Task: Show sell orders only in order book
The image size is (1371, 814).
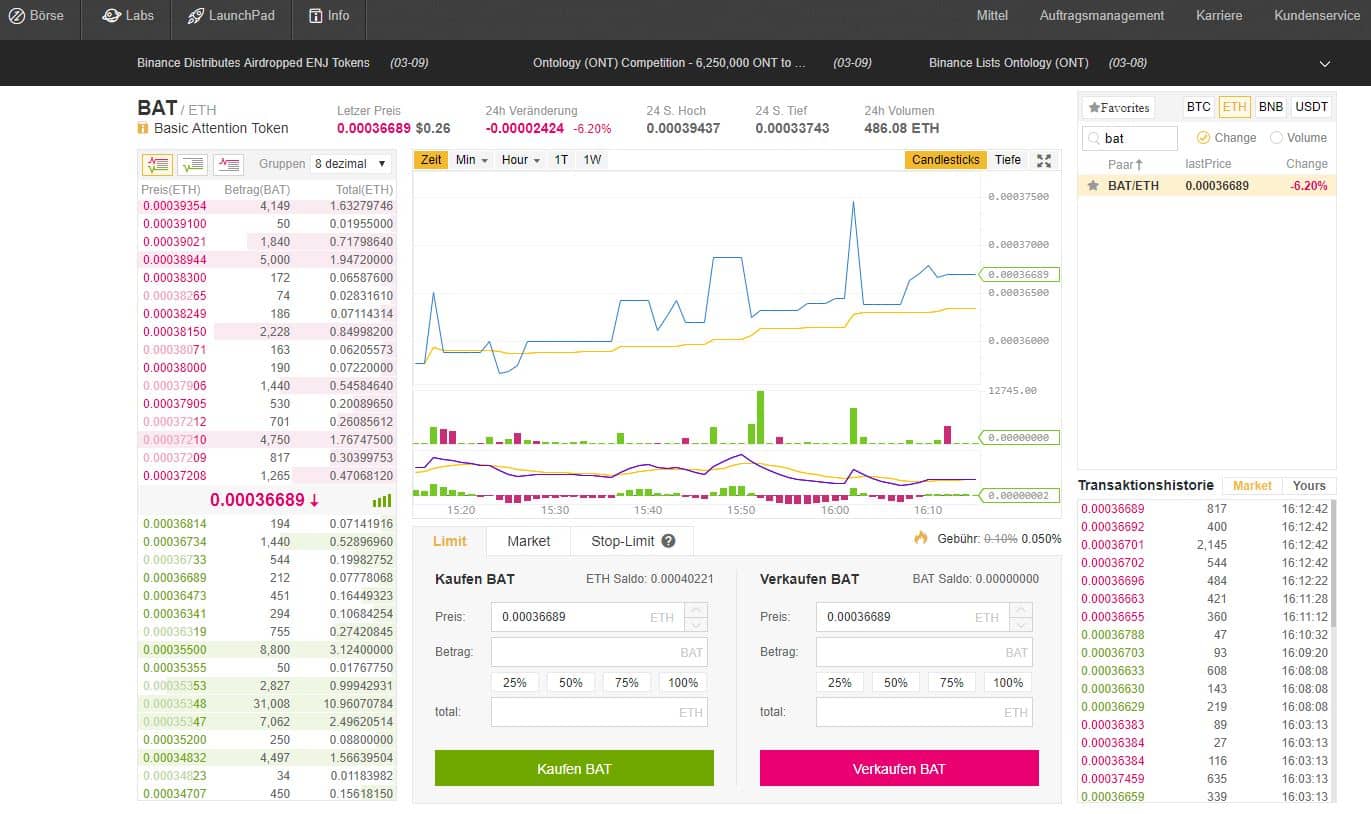Action: point(228,164)
